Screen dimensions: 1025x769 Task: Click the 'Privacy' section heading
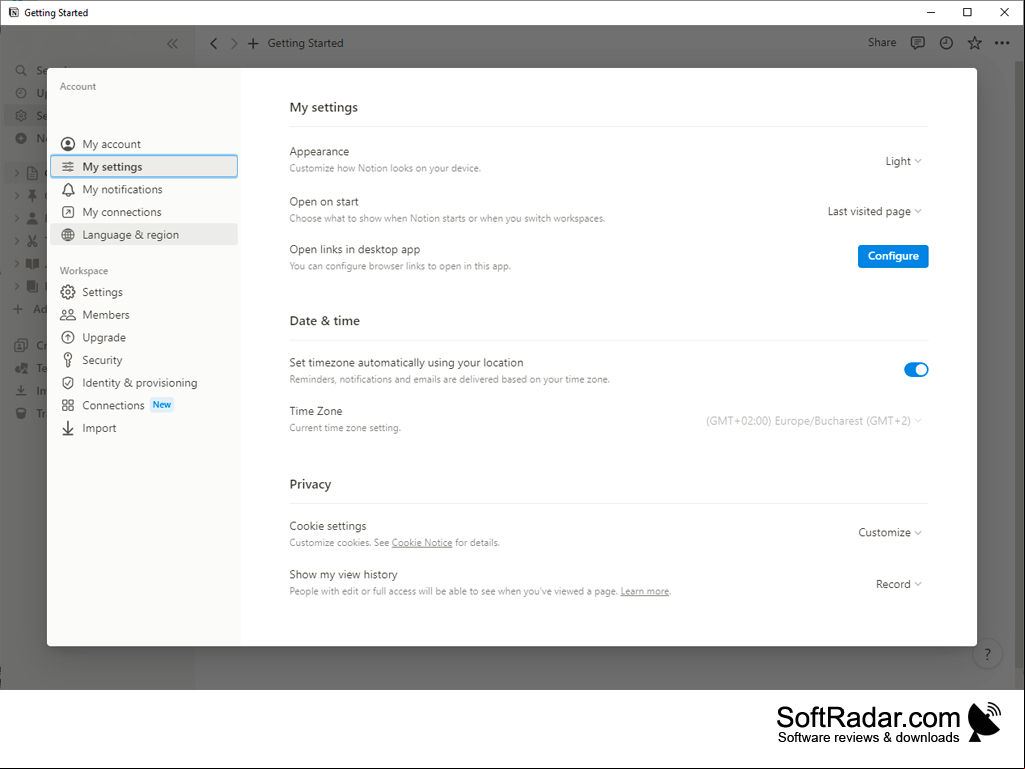point(311,485)
